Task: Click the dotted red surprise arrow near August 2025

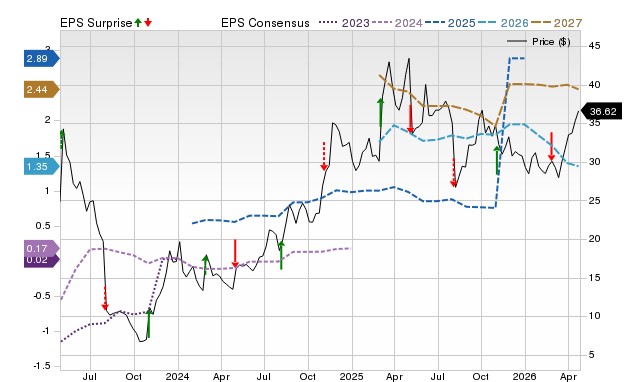Action: point(453,173)
